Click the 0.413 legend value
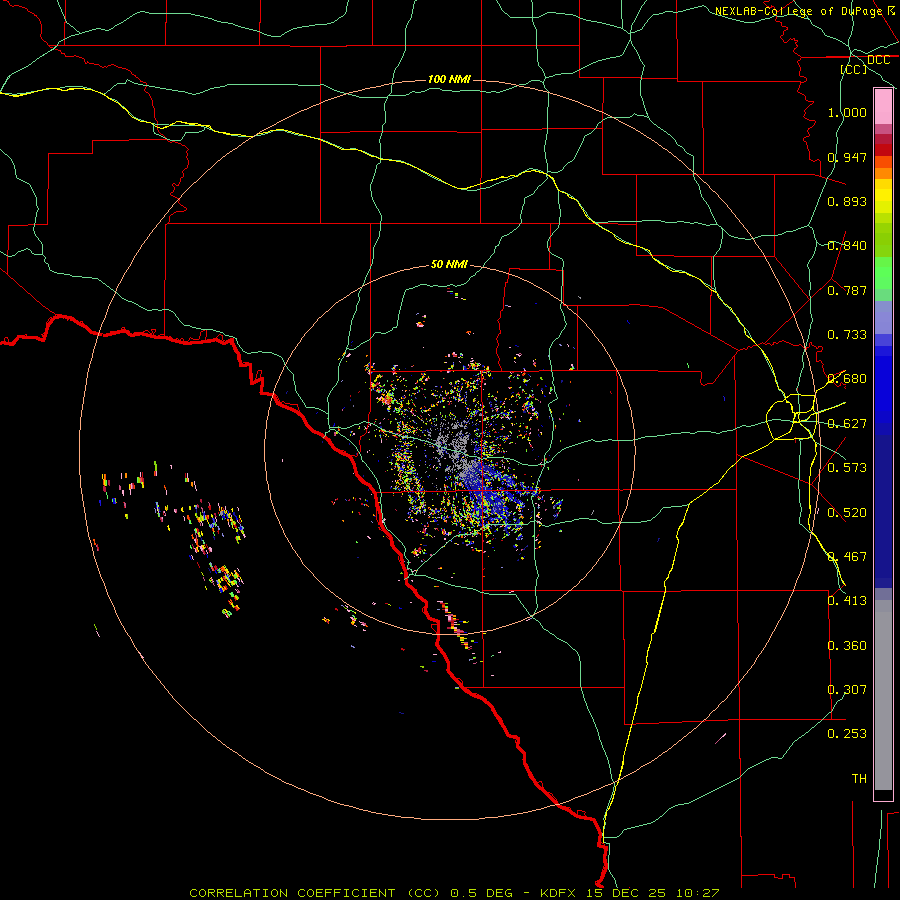Image resolution: width=900 pixels, height=900 pixels. pyautogui.click(x=847, y=601)
